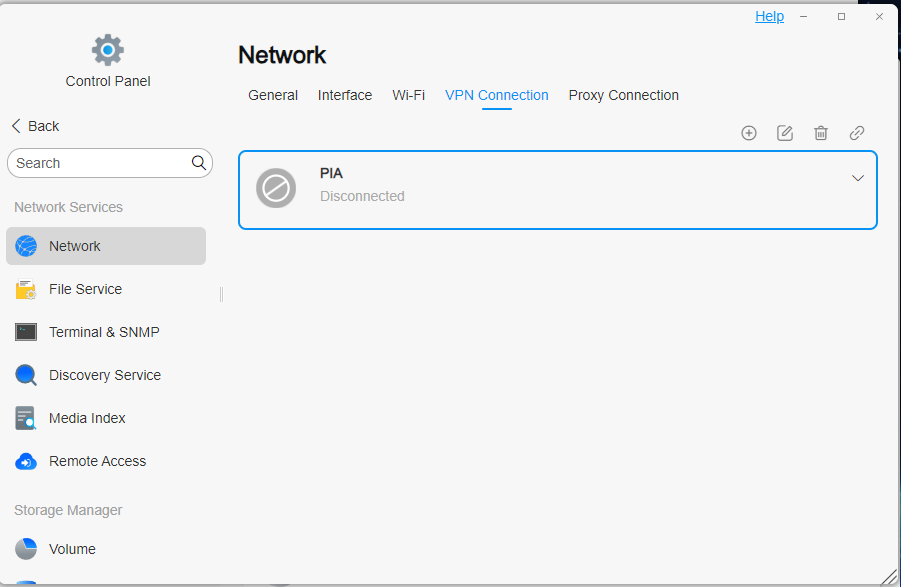Click the Network globe icon in sidebar
Viewport: 901px width, 587px height.
click(x=26, y=246)
